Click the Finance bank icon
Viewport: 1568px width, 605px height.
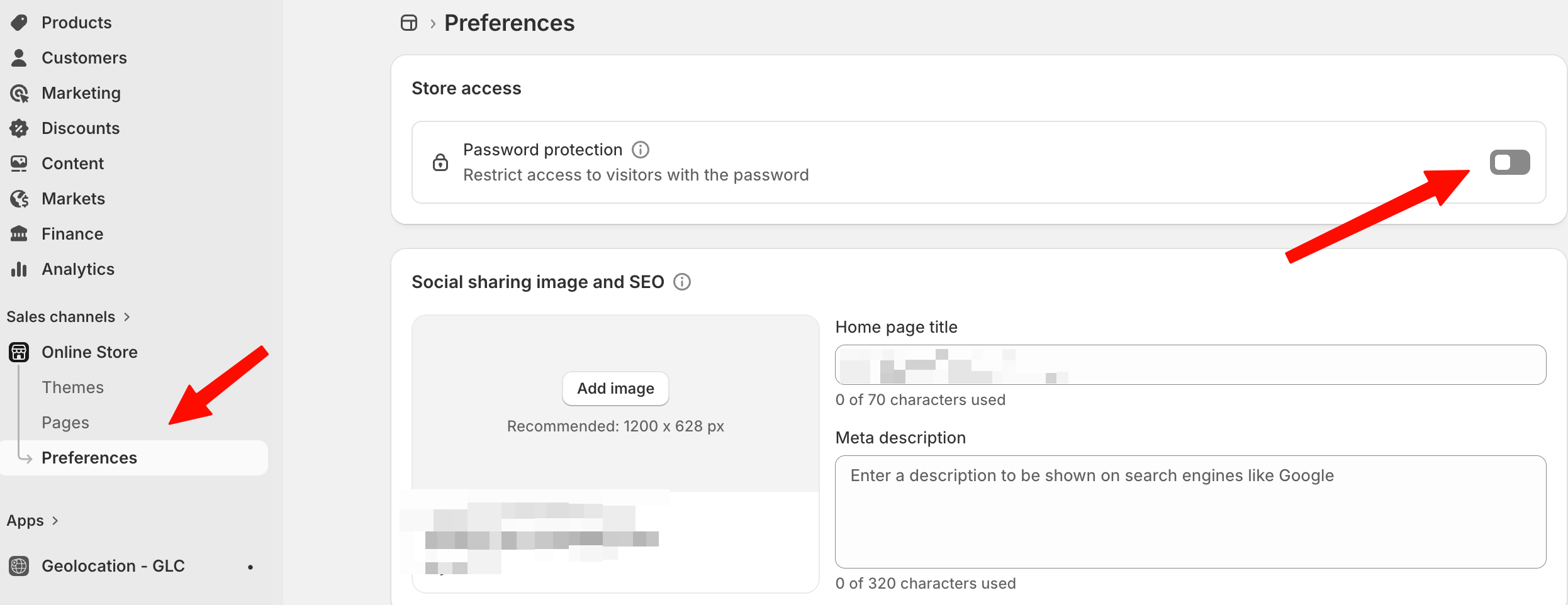19,234
